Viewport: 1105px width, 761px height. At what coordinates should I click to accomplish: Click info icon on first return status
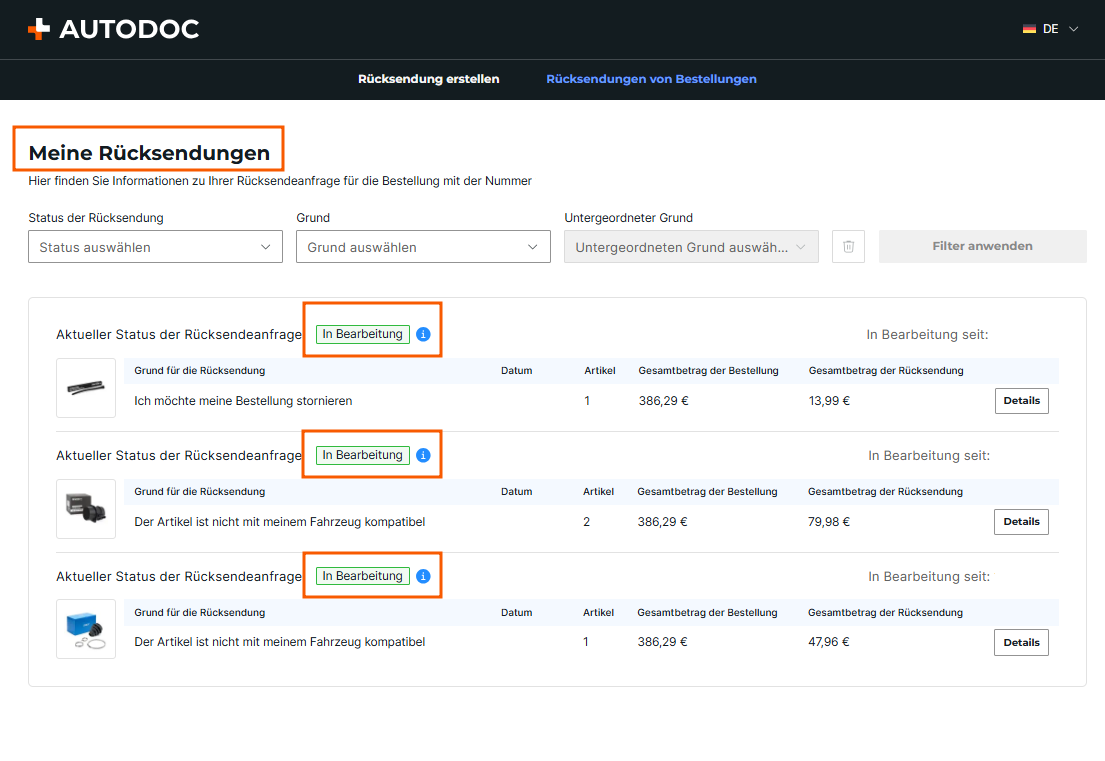point(423,334)
